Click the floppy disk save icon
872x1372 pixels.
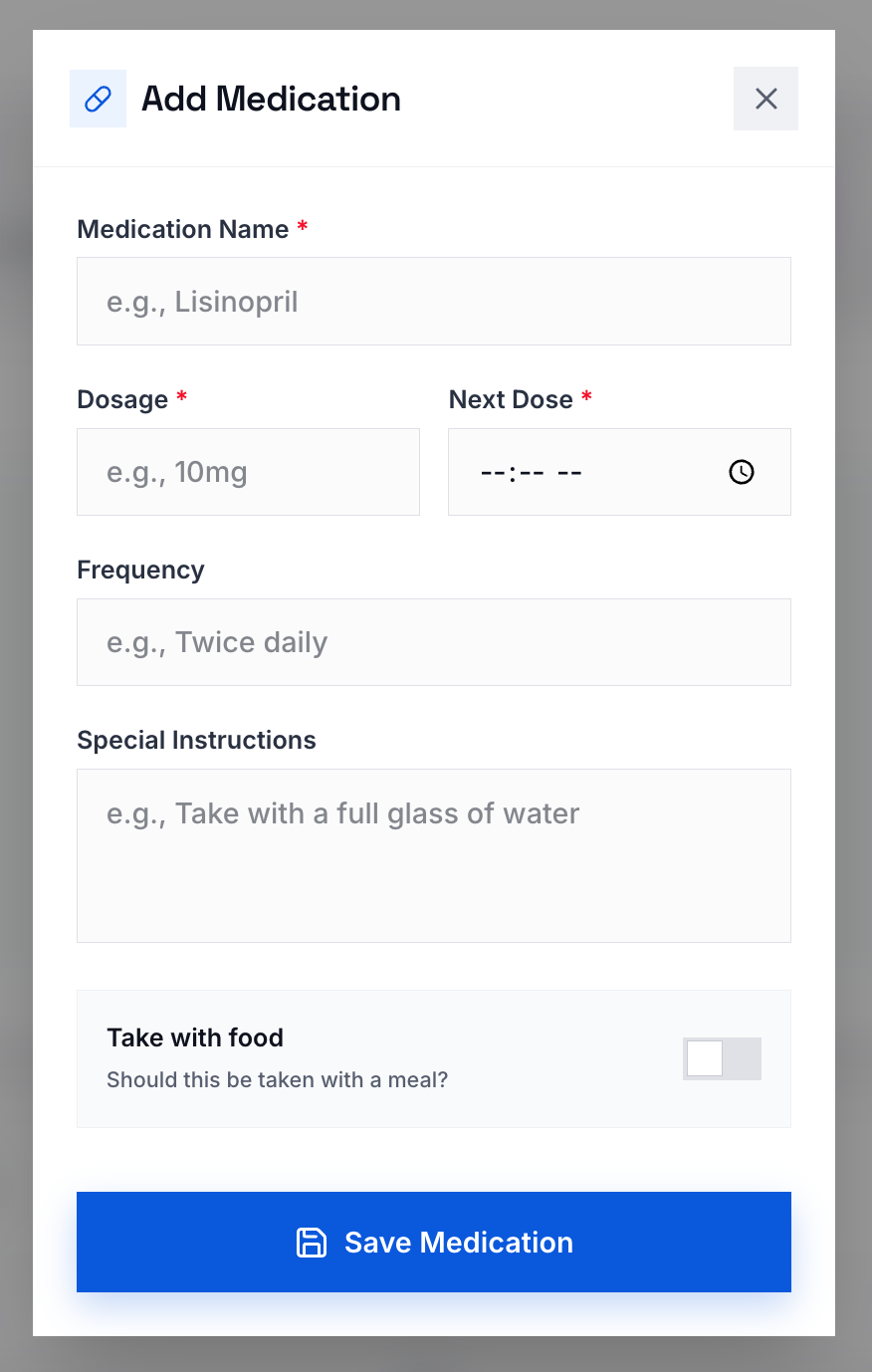(x=312, y=1243)
